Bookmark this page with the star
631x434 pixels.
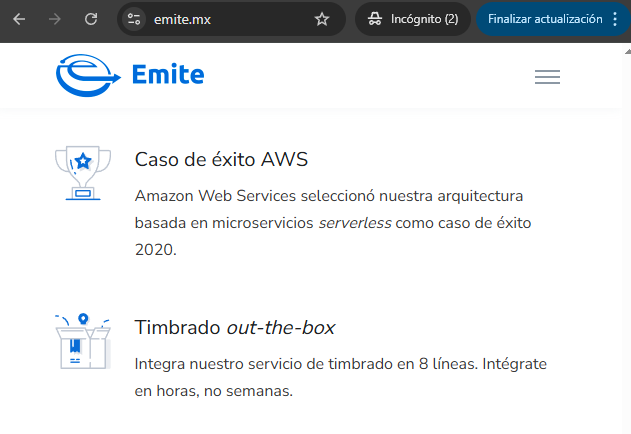(321, 19)
